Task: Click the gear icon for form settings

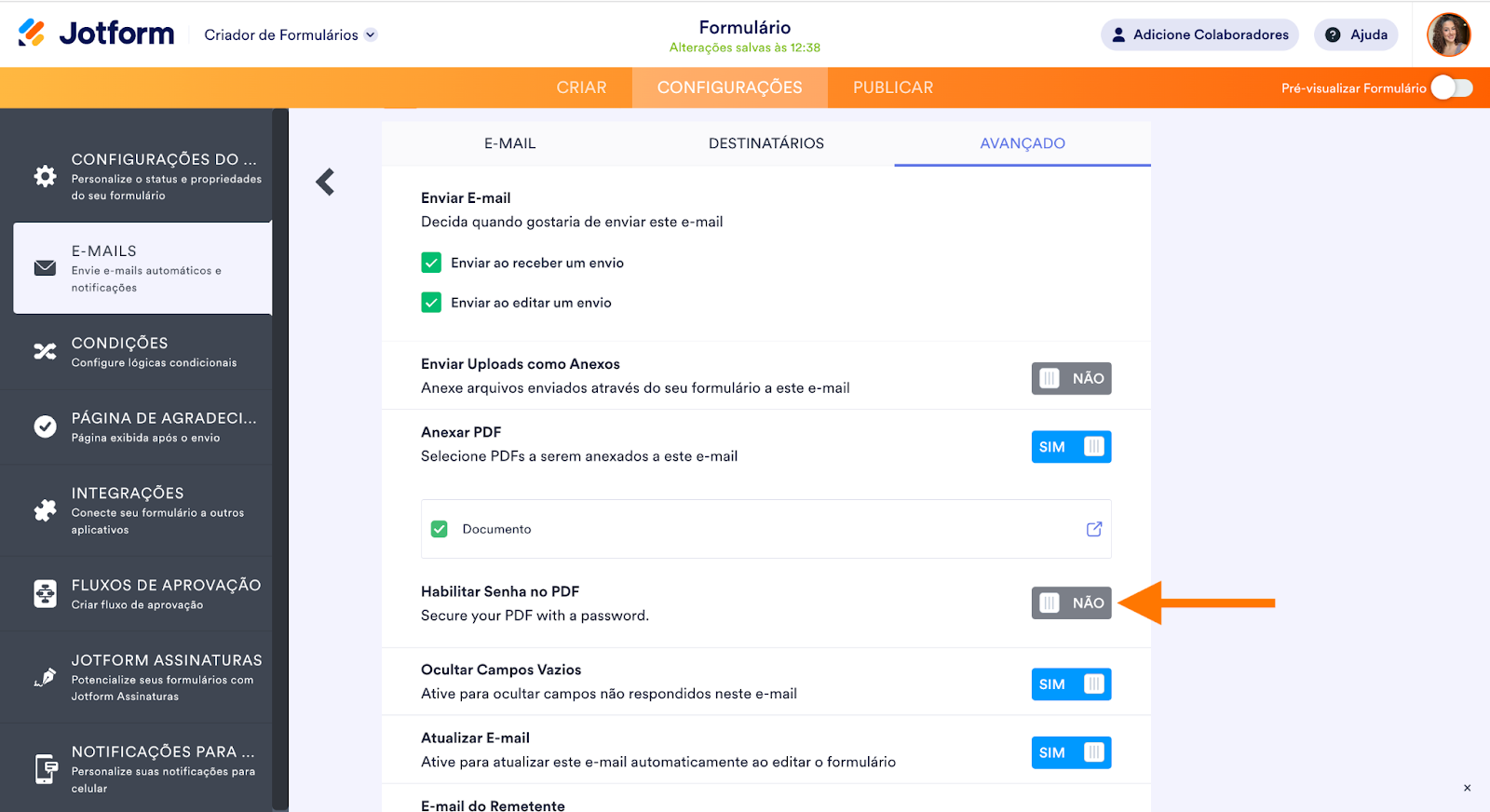Action: (45, 176)
